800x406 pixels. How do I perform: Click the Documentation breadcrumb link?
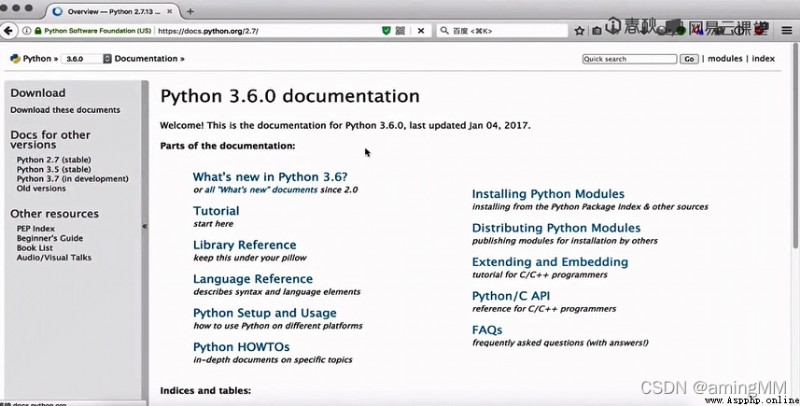145,59
